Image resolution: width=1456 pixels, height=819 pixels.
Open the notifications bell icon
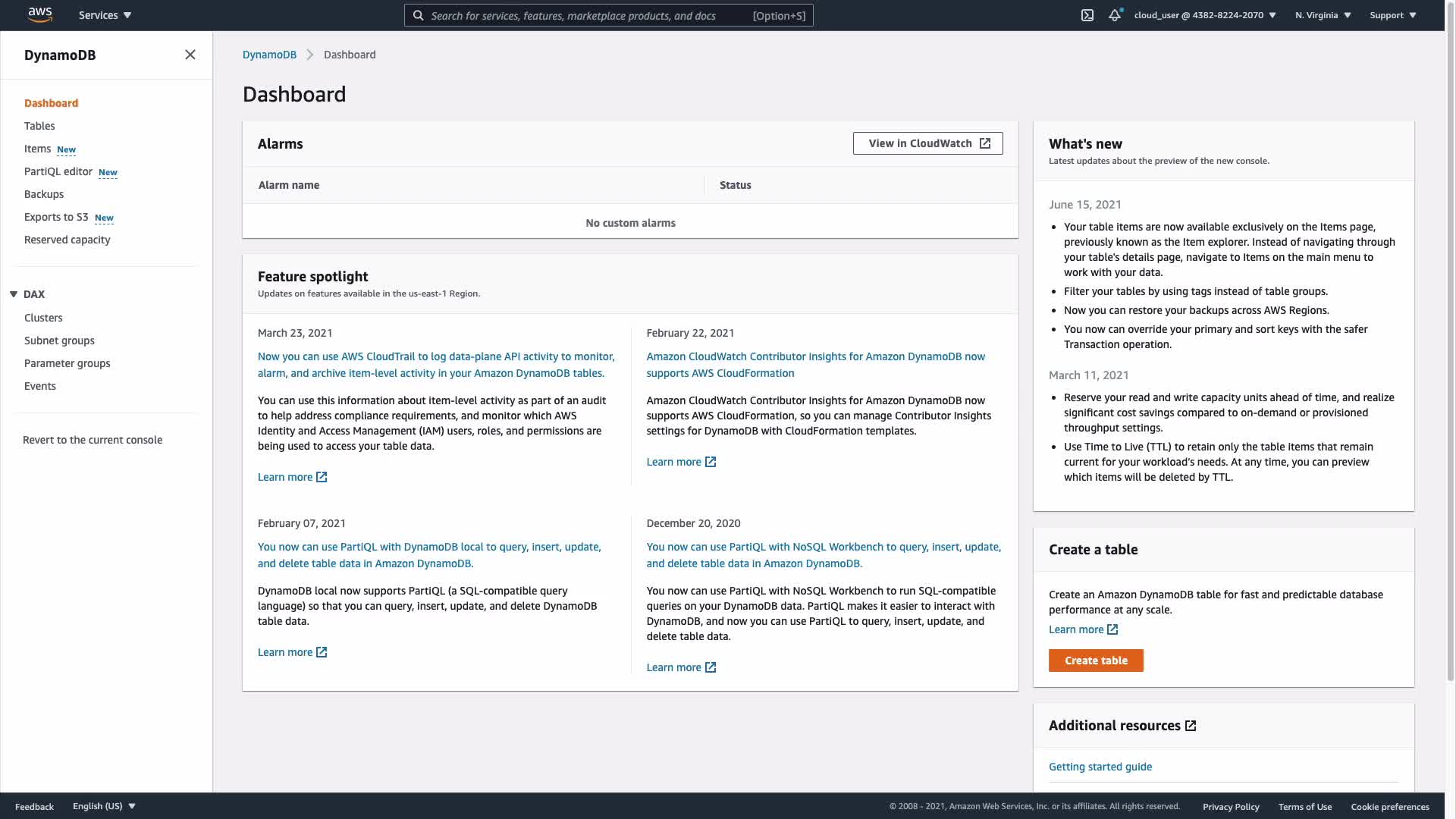coord(1114,15)
